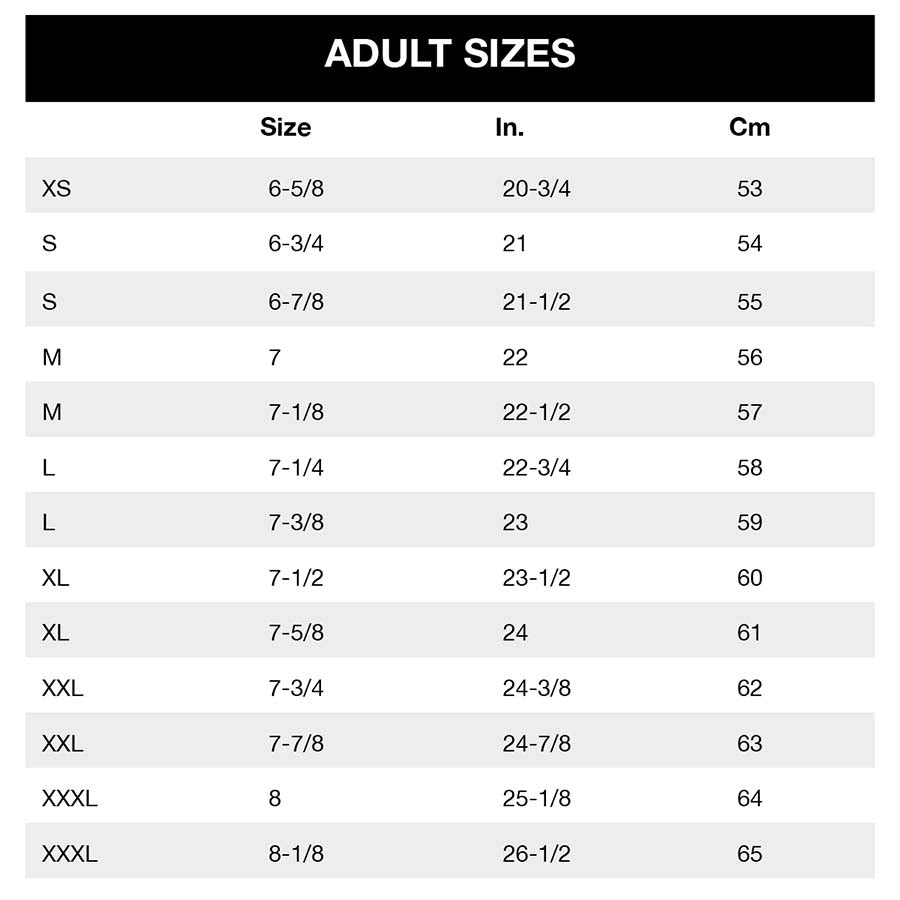This screenshot has height=900, width=900.
Task: Click the 8-1/8 size cell
Action: pos(296,854)
